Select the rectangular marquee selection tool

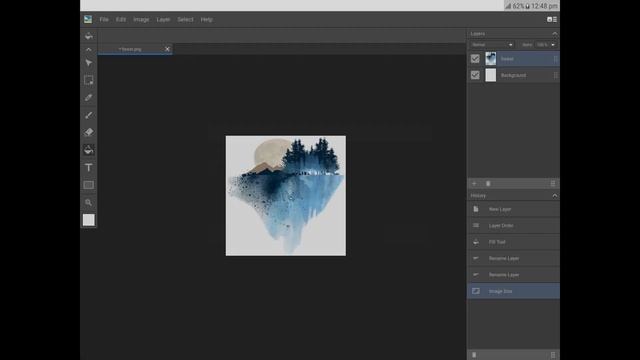89,80
